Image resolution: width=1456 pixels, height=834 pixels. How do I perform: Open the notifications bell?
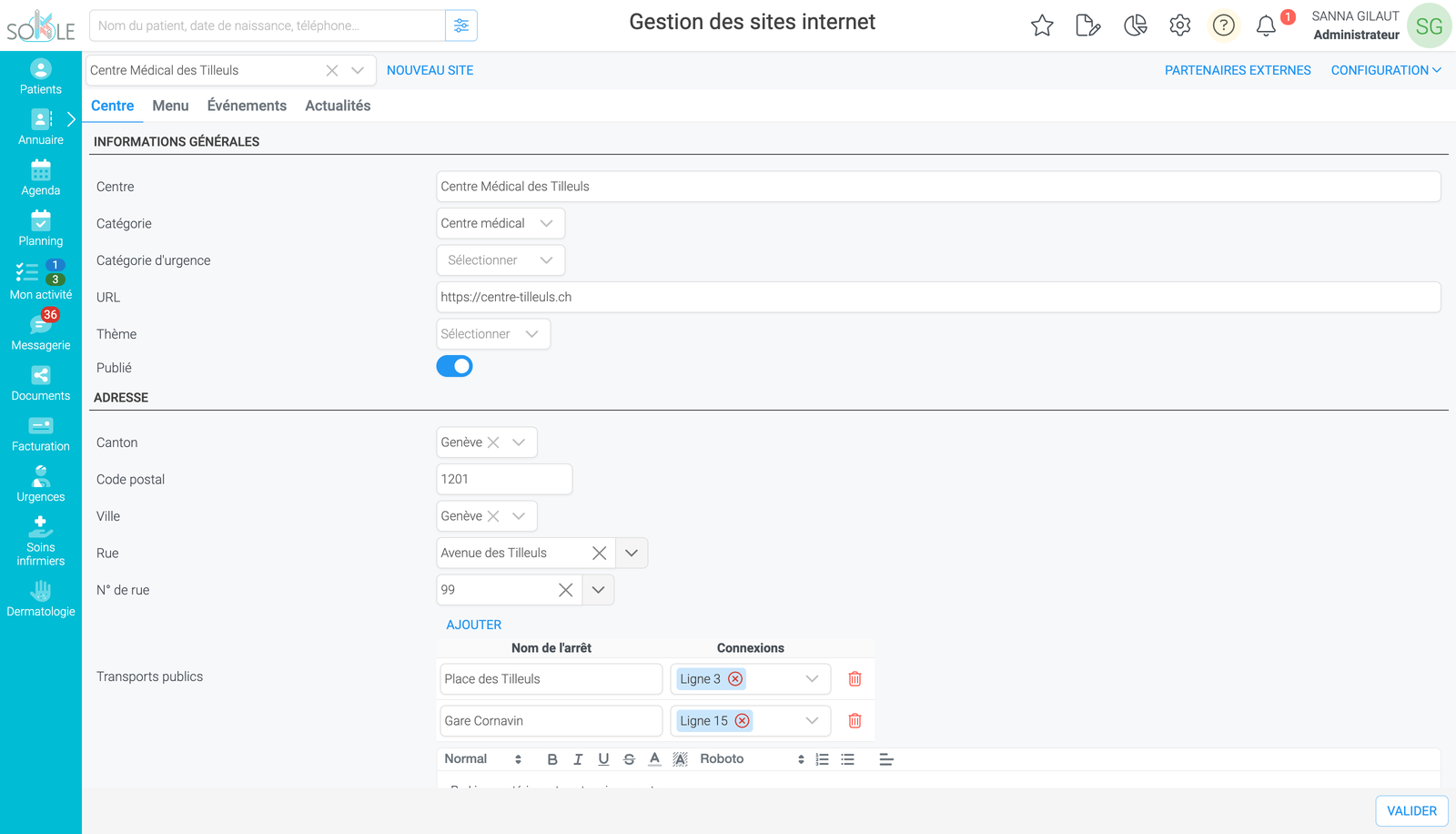tap(1266, 25)
